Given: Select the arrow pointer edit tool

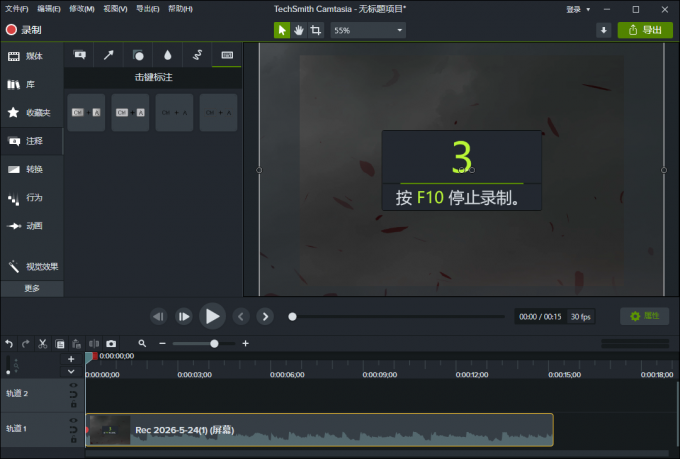Looking at the screenshot, I should pos(282,30).
